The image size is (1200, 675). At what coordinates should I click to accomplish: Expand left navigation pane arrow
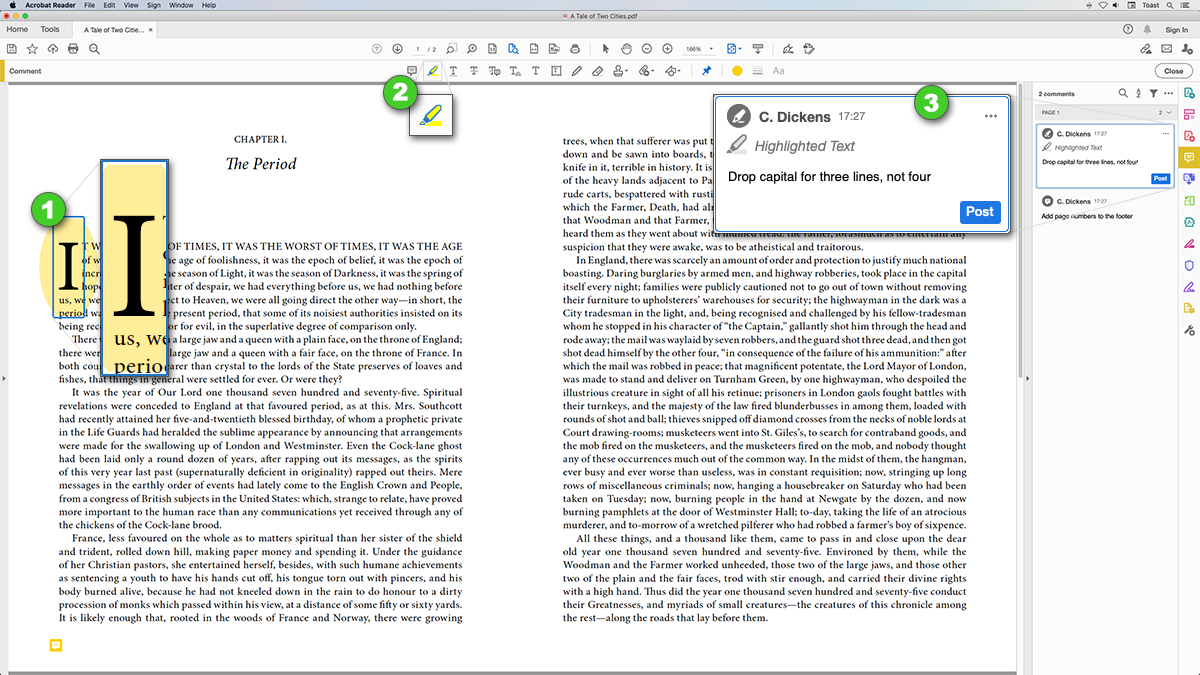tap(4, 378)
